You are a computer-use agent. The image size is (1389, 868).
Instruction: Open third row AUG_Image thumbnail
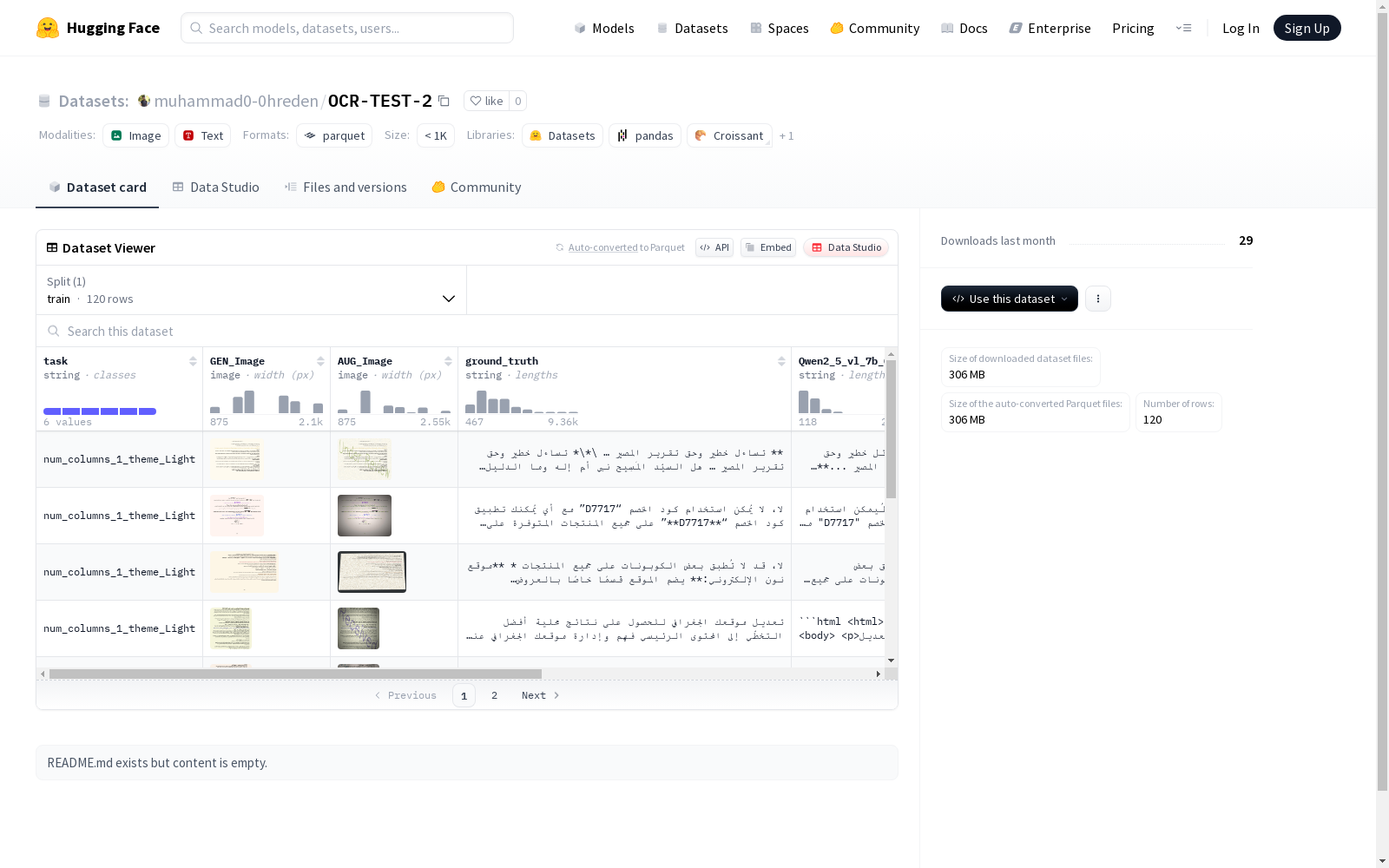(x=372, y=572)
